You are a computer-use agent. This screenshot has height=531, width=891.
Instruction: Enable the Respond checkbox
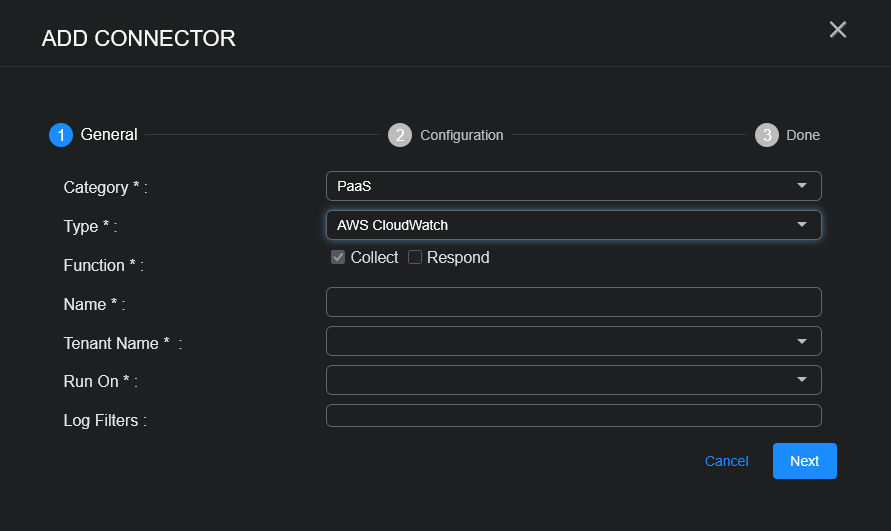(415, 258)
